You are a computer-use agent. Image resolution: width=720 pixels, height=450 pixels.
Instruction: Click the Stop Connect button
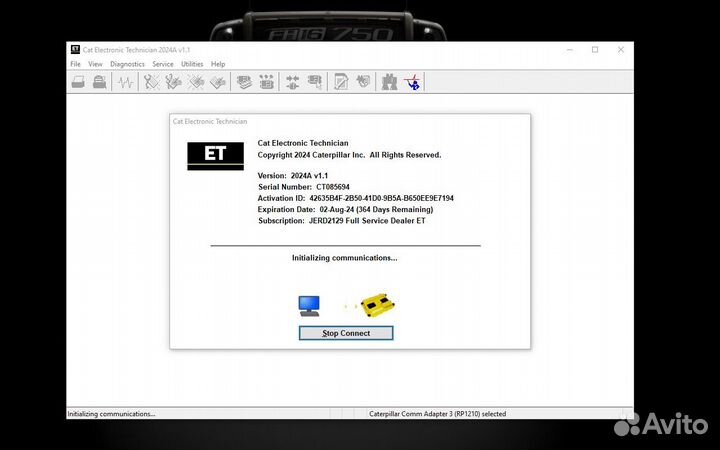click(x=346, y=333)
